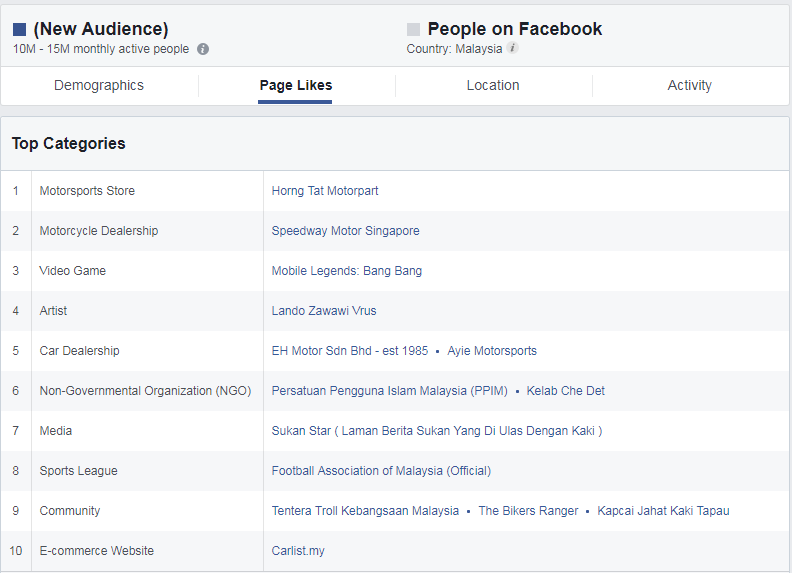Click the grey People on Facebook color square

coord(413,29)
